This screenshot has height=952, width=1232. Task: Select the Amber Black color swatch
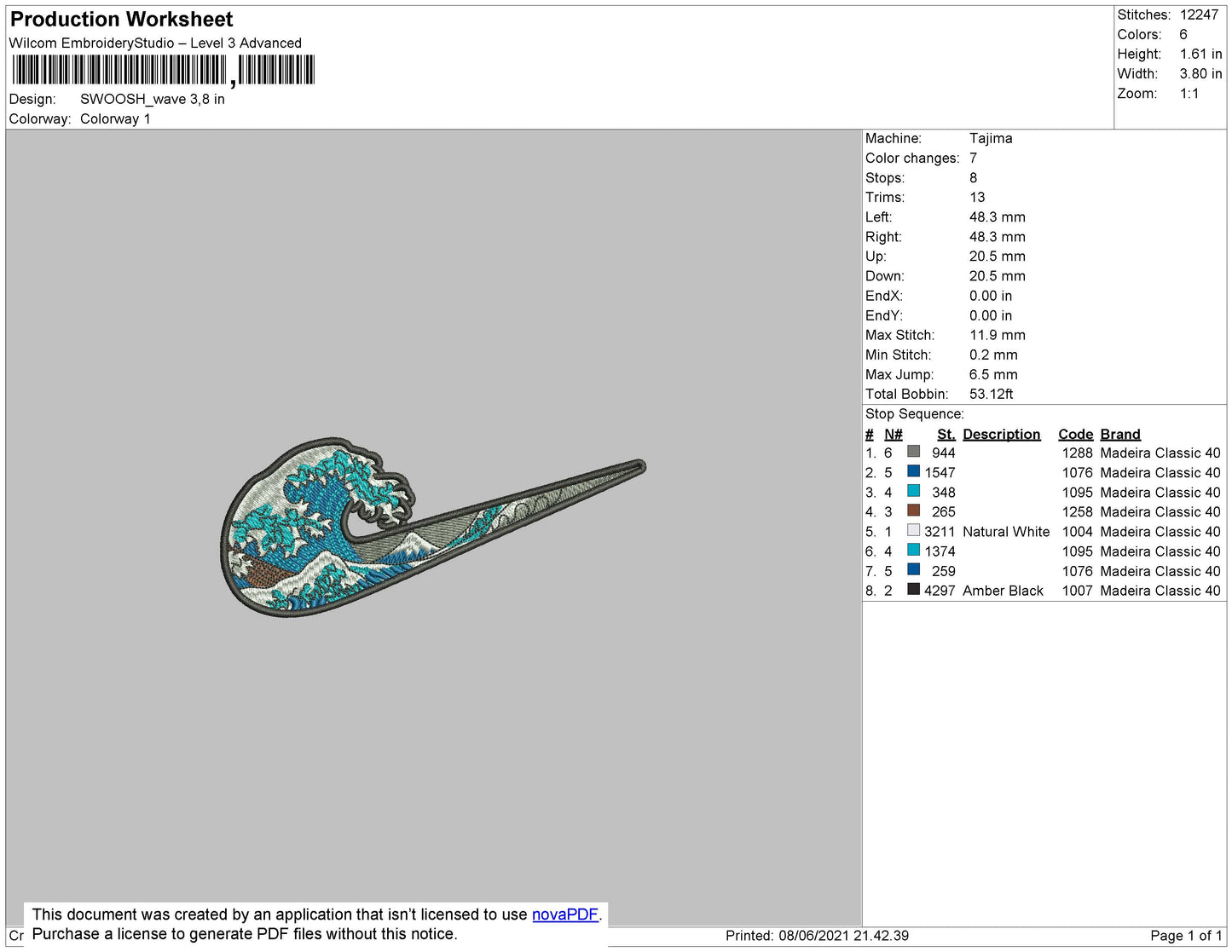(913, 589)
